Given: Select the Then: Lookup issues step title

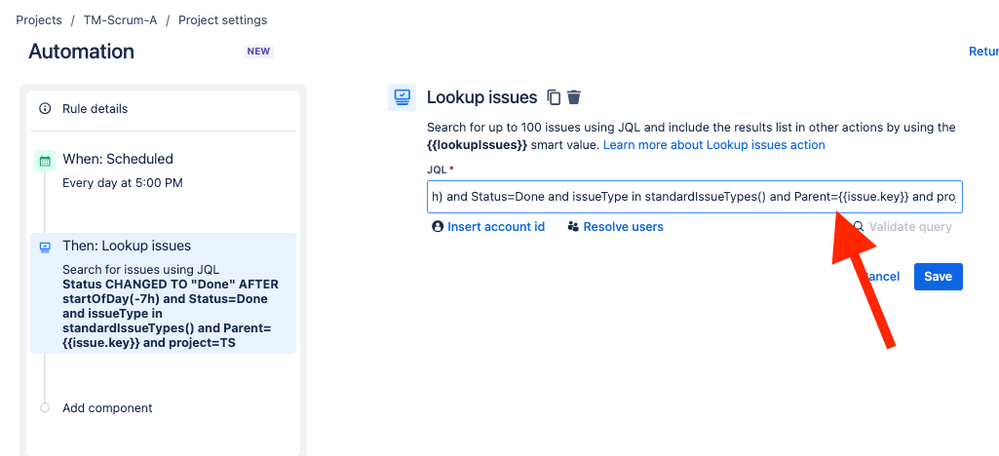Looking at the screenshot, I should tap(126, 246).
